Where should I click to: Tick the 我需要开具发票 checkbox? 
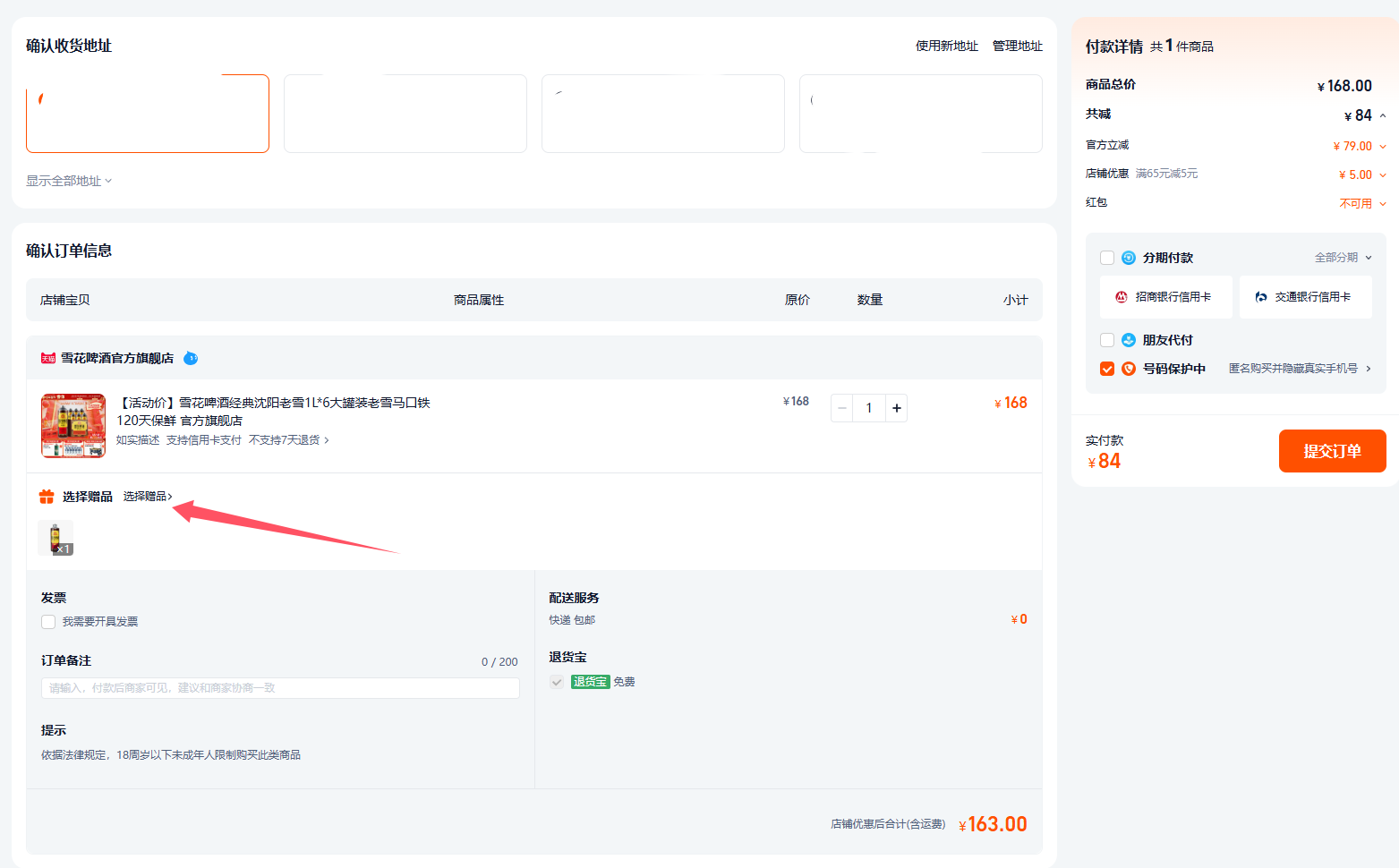pos(48,622)
